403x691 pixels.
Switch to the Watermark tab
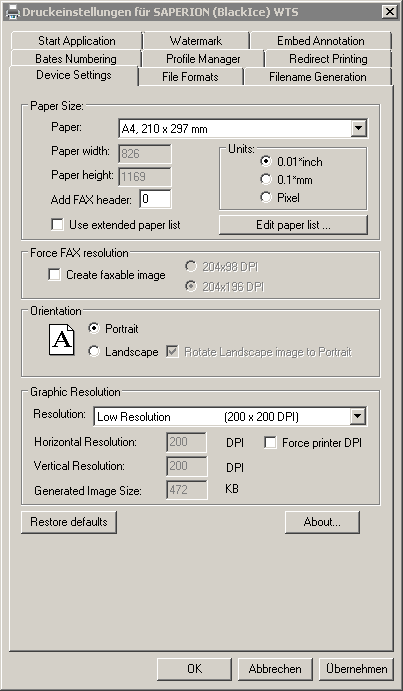196,41
